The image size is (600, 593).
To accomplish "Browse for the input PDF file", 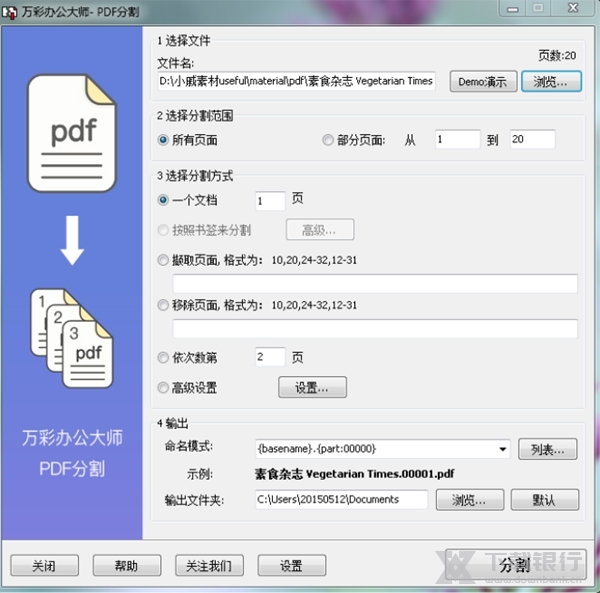I will [x=549, y=82].
